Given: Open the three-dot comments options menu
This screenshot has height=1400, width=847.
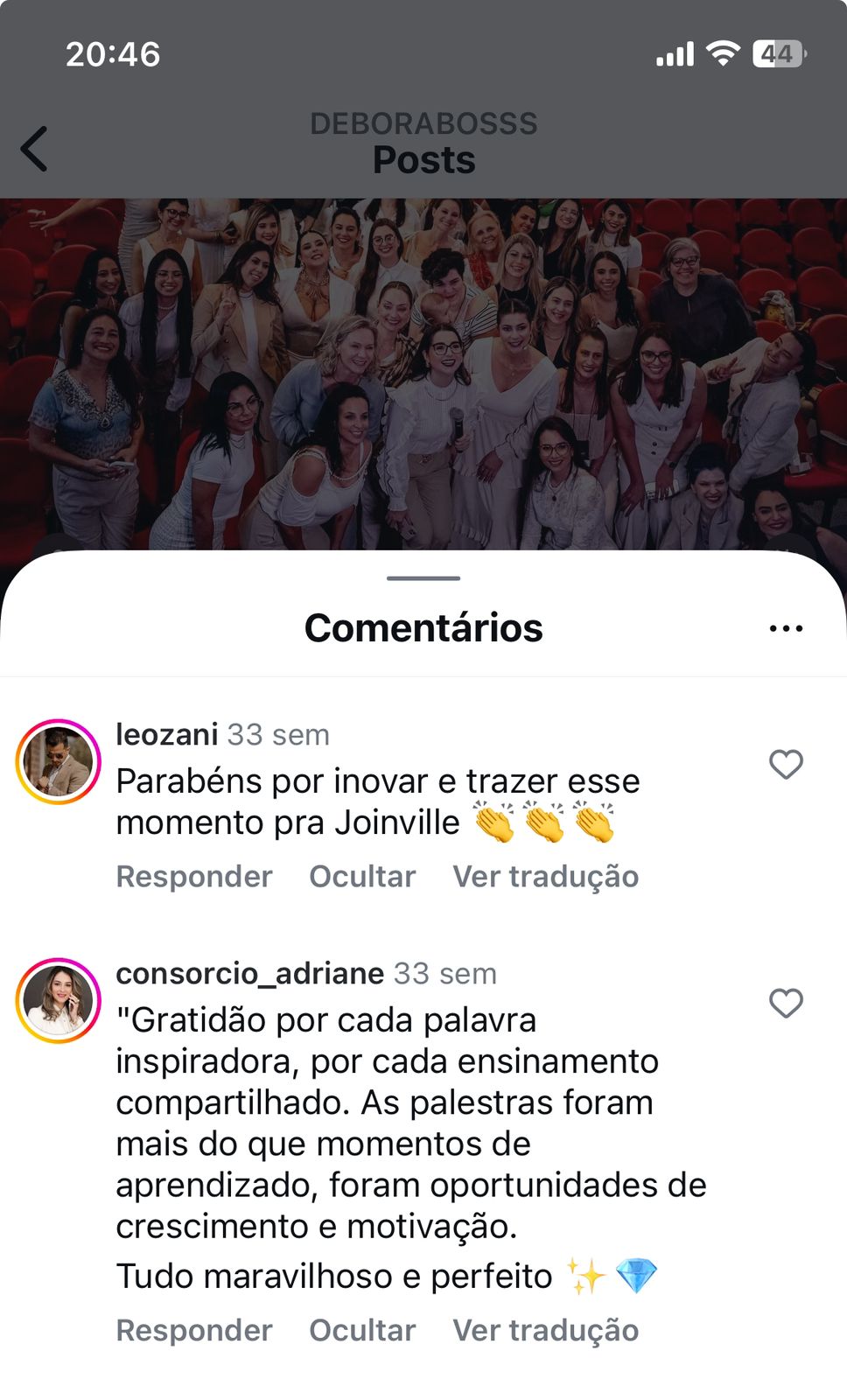Looking at the screenshot, I should click(786, 628).
